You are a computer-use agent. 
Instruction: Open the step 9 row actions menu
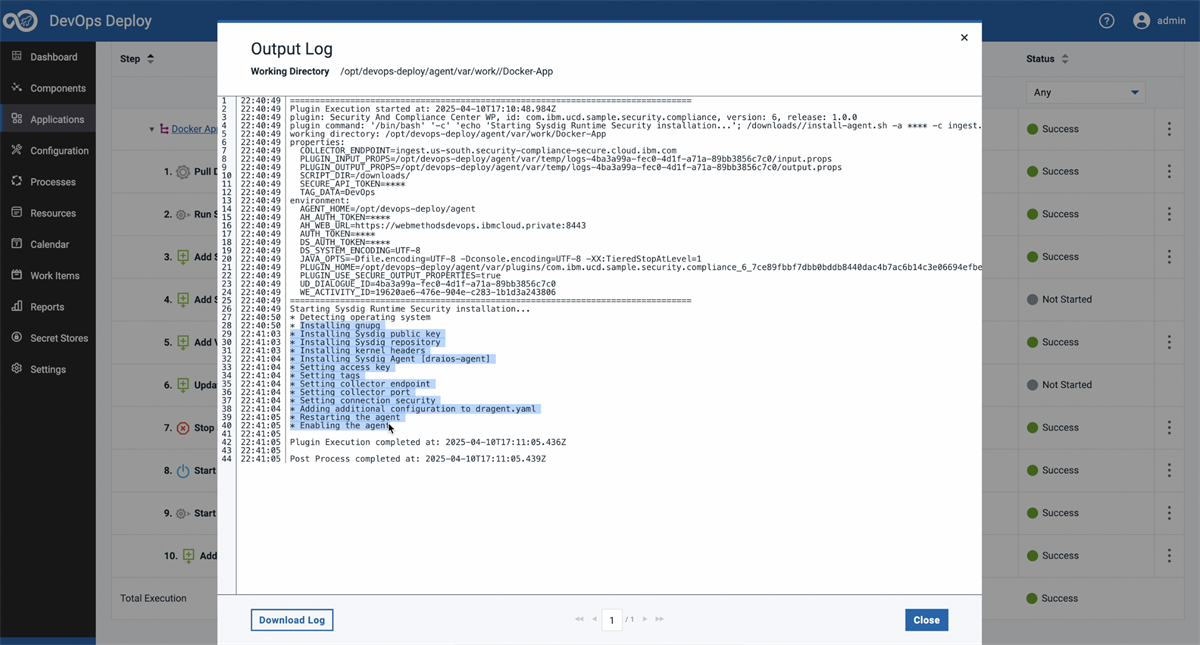click(x=1169, y=513)
